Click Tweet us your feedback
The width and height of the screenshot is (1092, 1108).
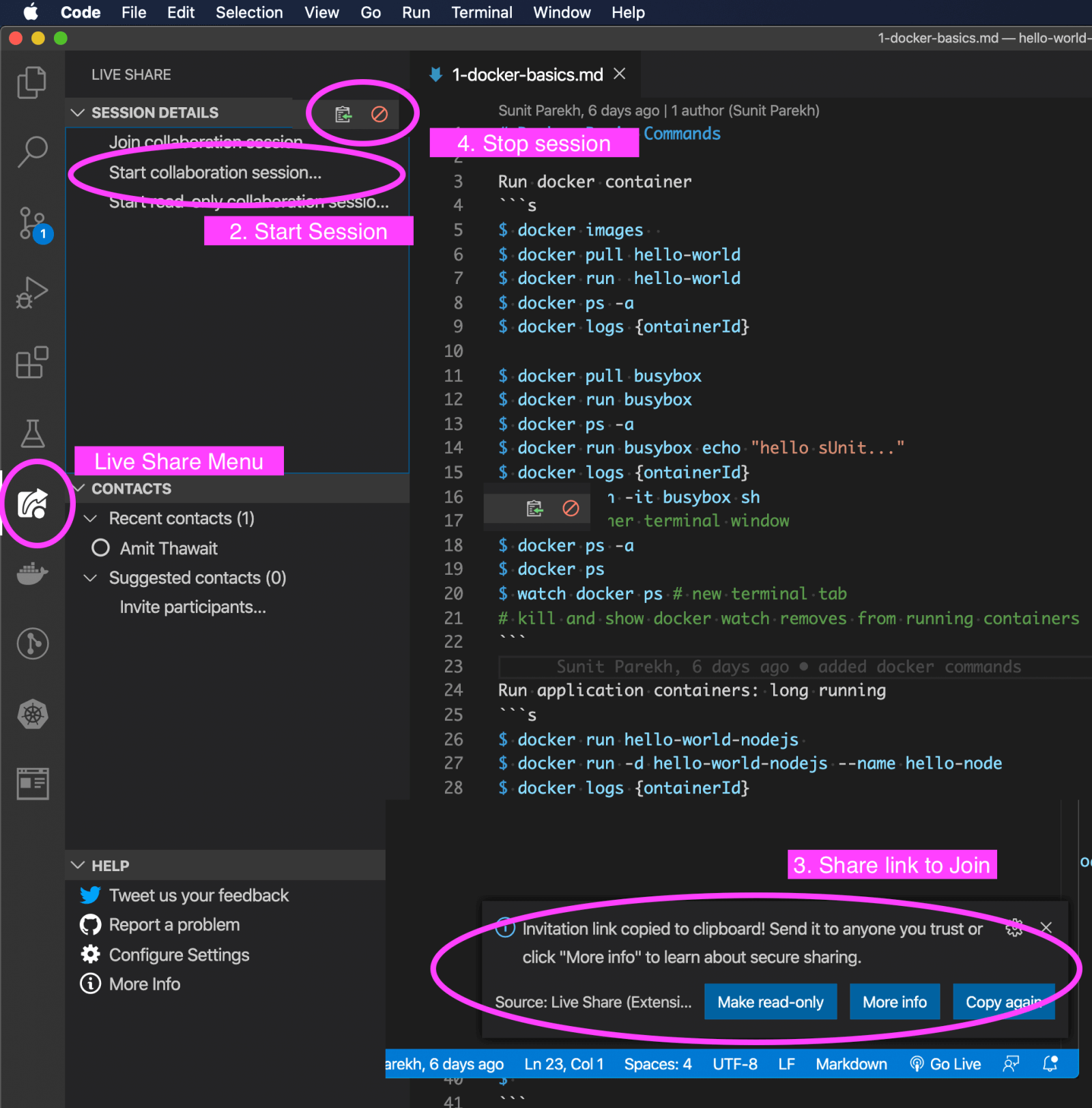(x=199, y=895)
